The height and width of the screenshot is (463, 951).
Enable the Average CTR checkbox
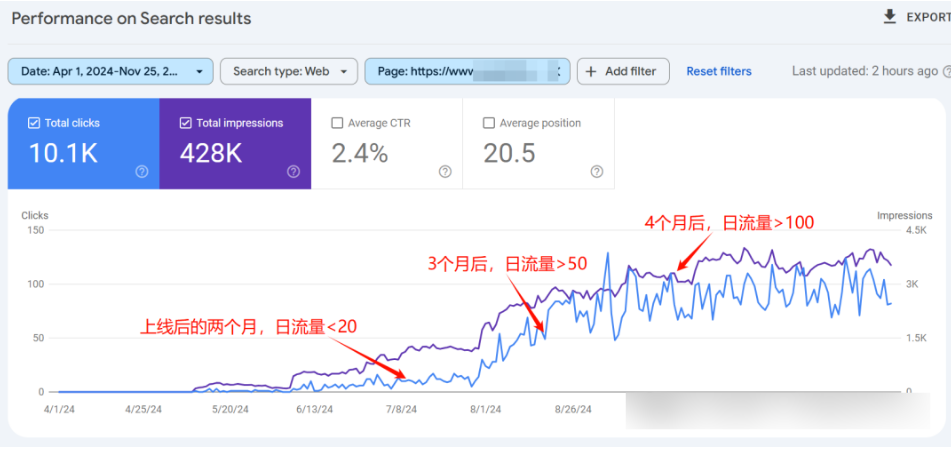point(337,123)
